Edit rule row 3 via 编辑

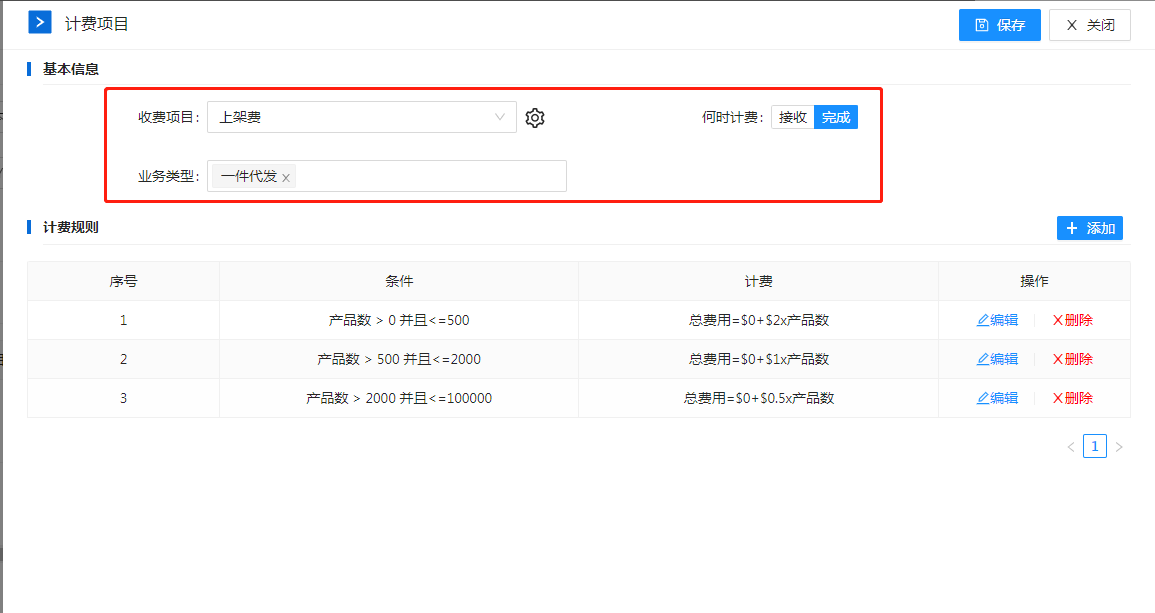997,398
